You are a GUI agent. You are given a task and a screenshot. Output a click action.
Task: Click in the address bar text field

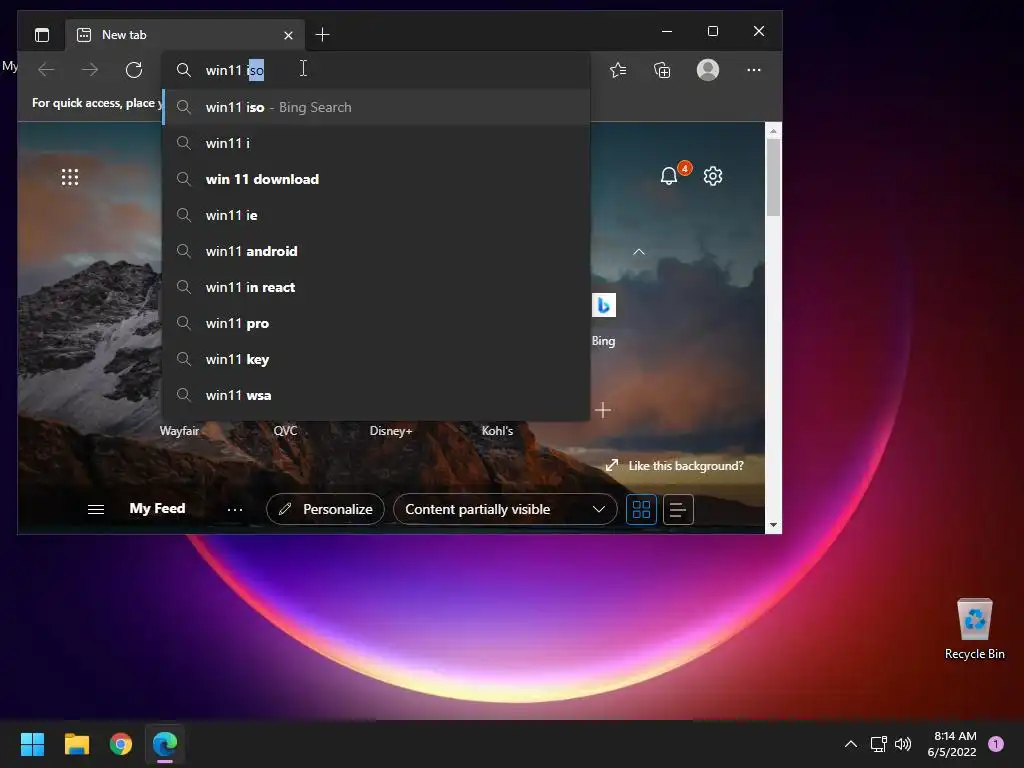pos(376,70)
